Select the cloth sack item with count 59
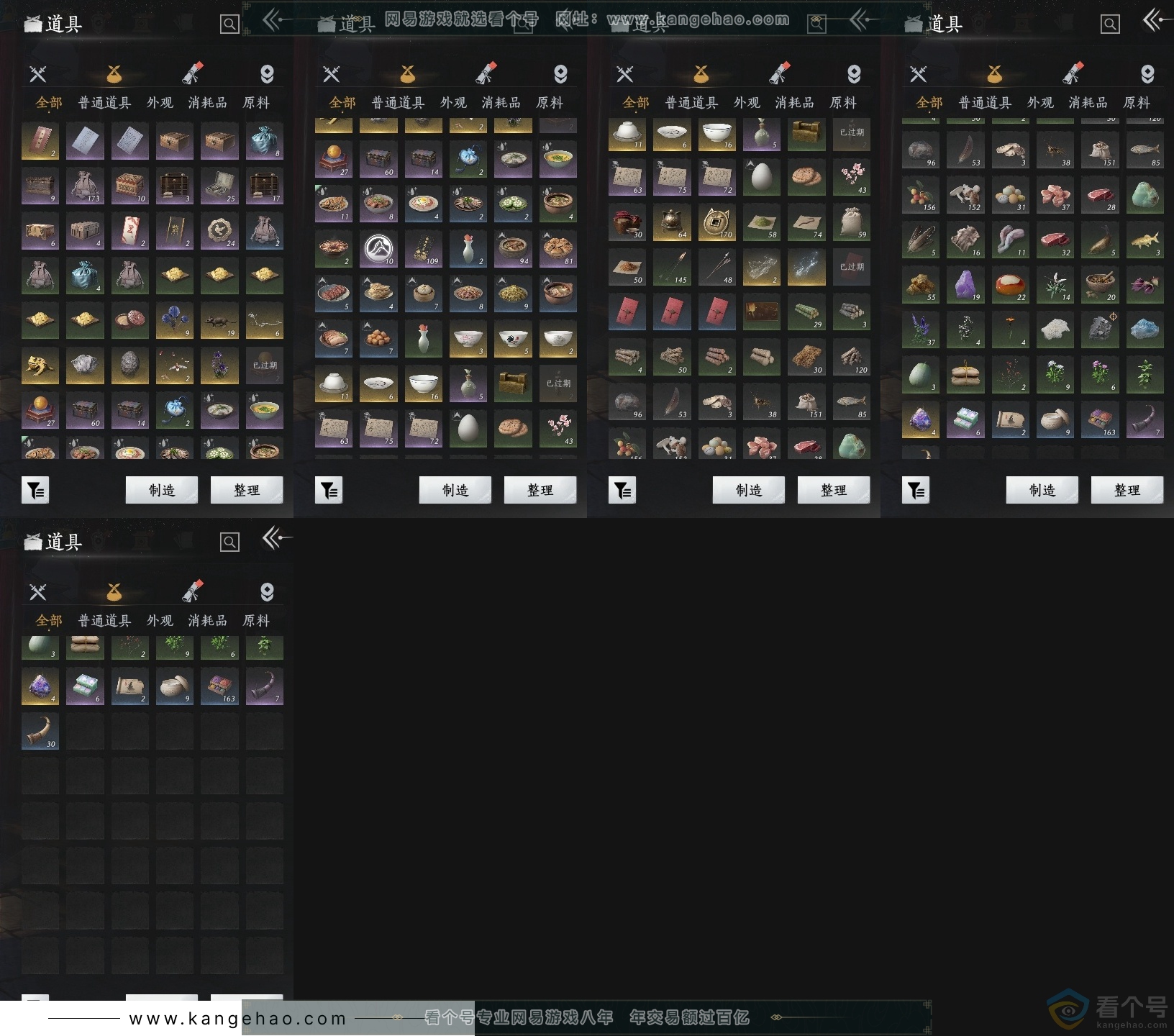Image resolution: width=1174 pixels, height=1036 pixels. pyautogui.click(x=851, y=222)
